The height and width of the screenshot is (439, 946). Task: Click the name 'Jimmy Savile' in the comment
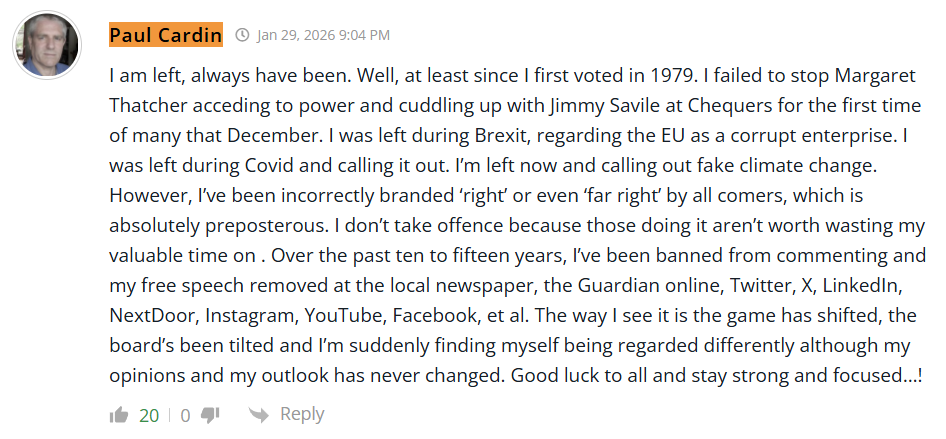pyautogui.click(x=537, y=105)
